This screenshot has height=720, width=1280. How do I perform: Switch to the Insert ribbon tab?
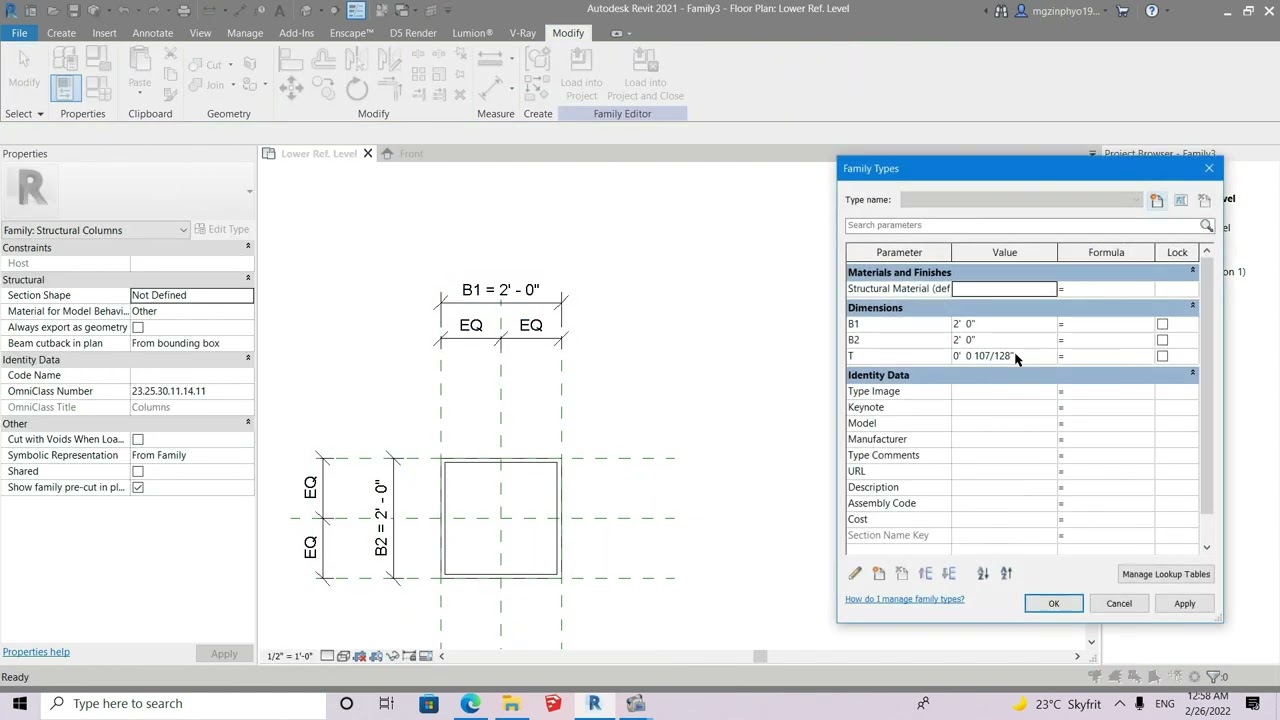point(104,33)
